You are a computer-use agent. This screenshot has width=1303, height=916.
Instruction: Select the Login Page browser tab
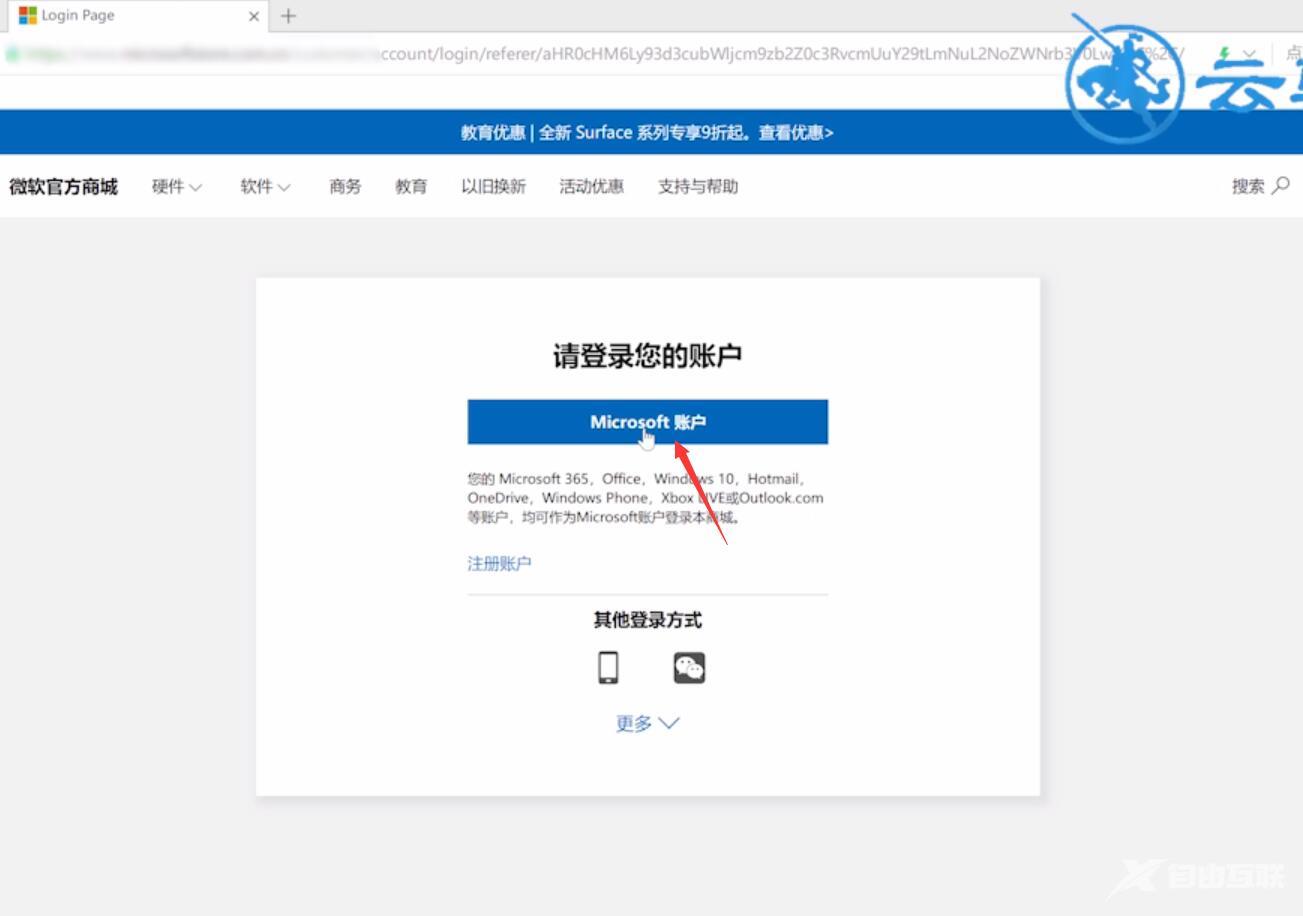point(140,16)
